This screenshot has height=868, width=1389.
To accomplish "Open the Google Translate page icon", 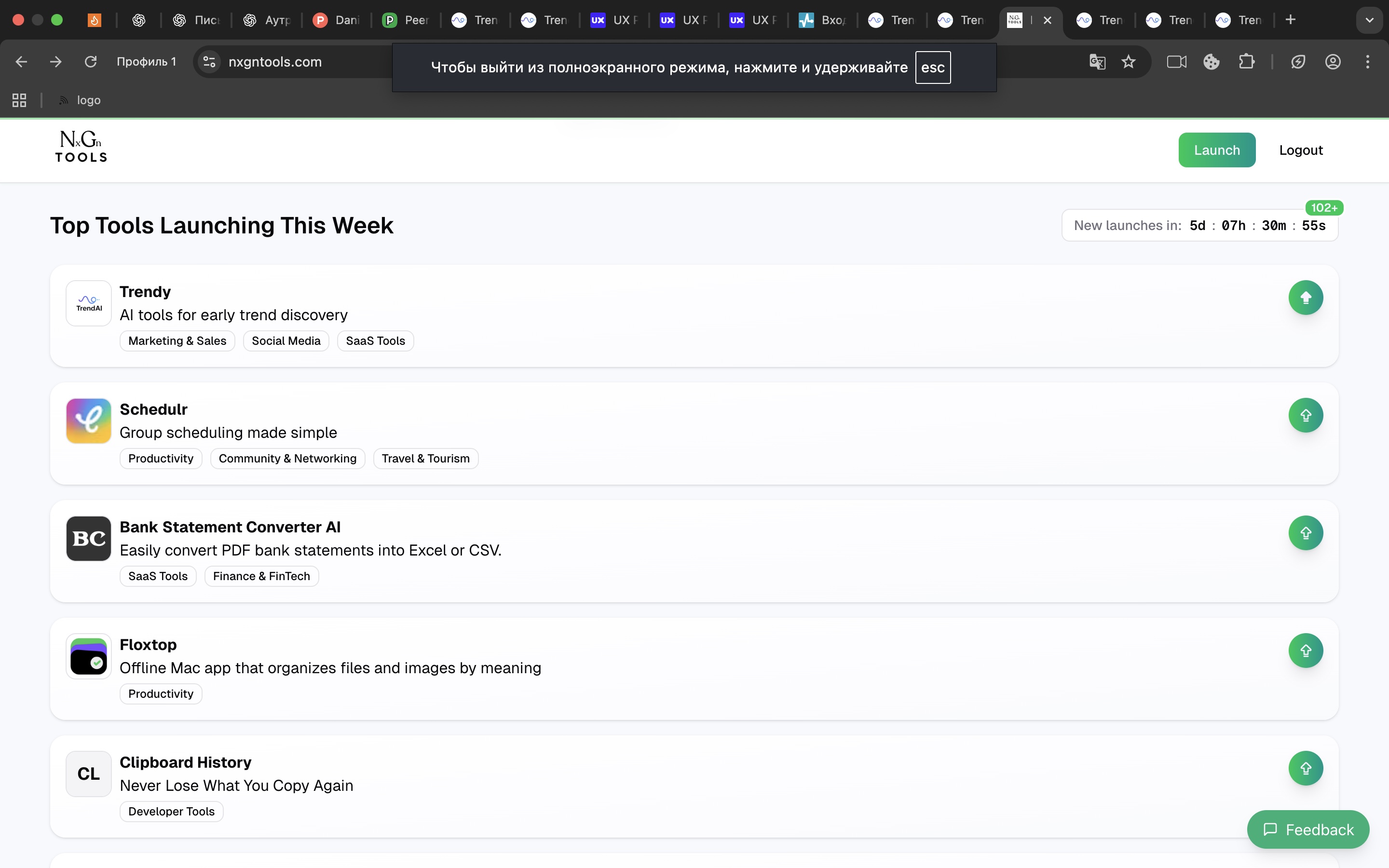I will [x=1097, y=61].
